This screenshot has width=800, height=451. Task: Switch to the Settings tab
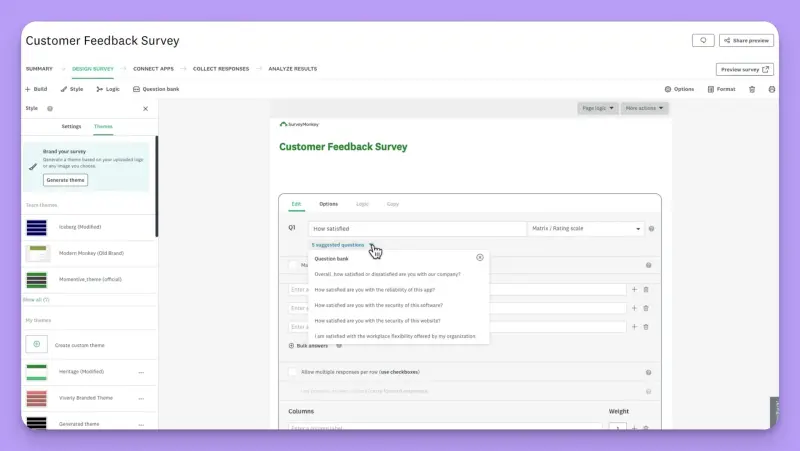[x=71, y=127]
